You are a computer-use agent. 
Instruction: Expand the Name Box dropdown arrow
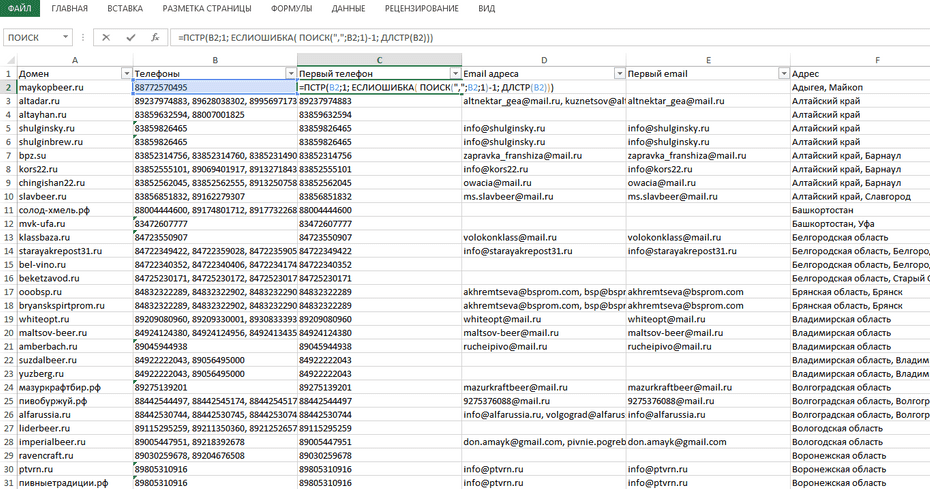[65, 37]
